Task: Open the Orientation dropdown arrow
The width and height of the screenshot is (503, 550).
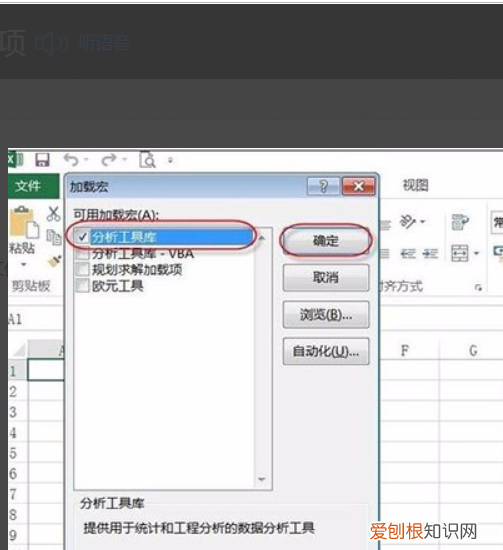Action: [423, 222]
